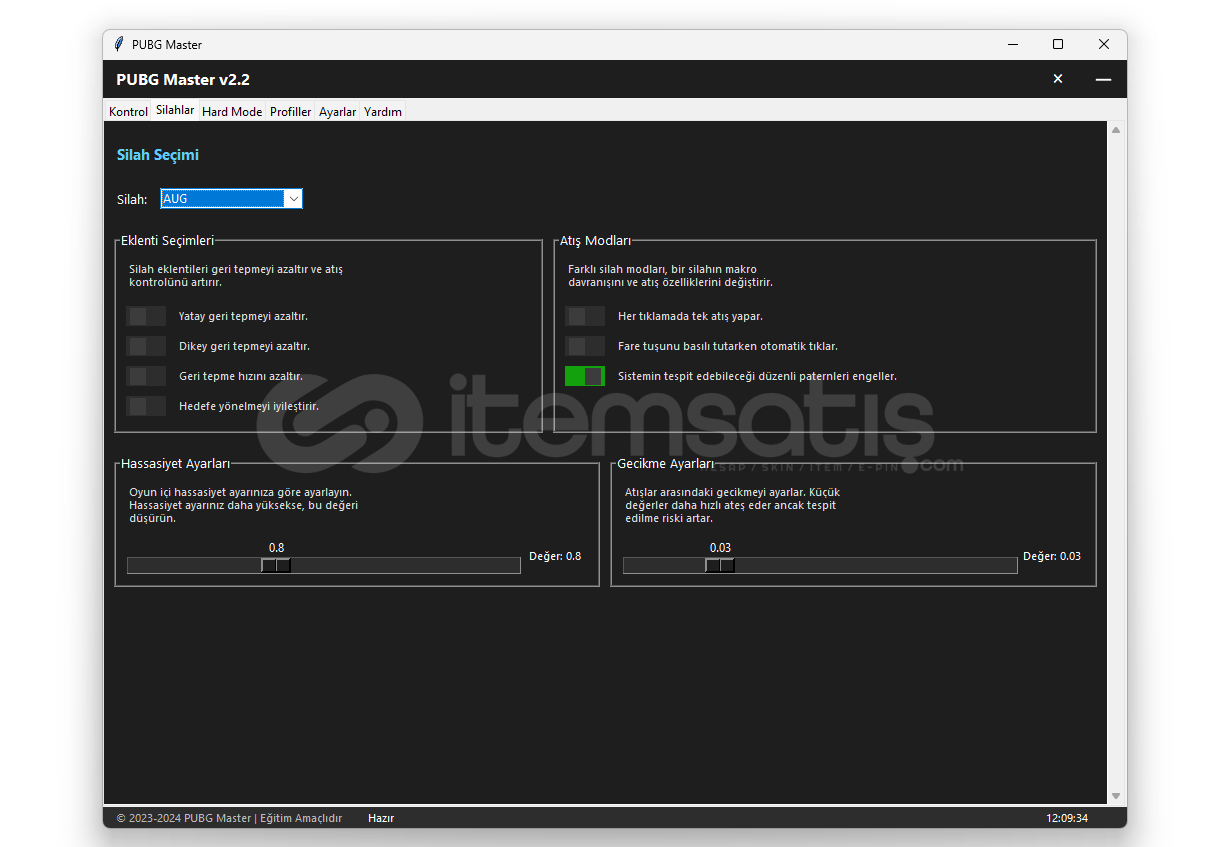This screenshot has height=847, width=1219.
Task: Switch to the Silahlar tab
Action: [175, 111]
